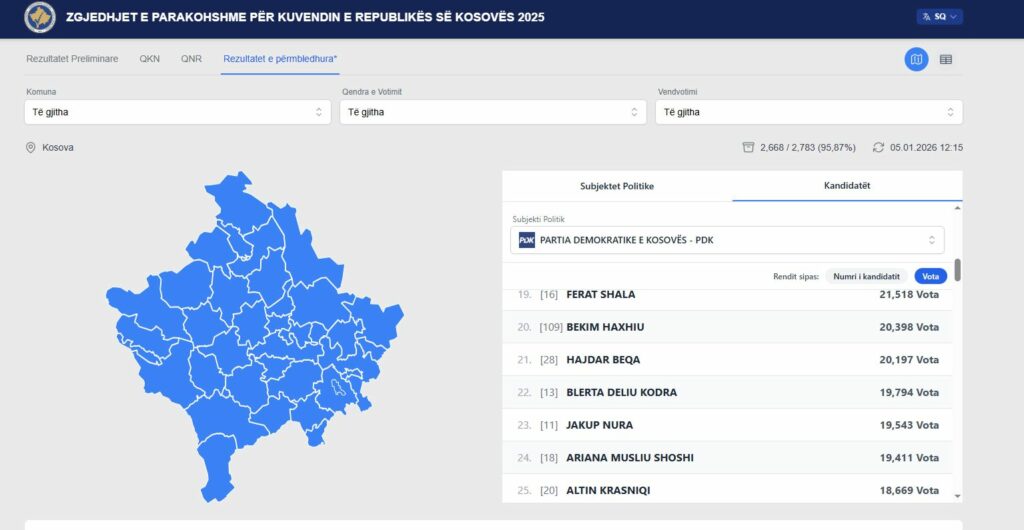The width and height of the screenshot is (1024, 530).
Task: Click the location pin icon beside Kosova
Action: point(31,148)
